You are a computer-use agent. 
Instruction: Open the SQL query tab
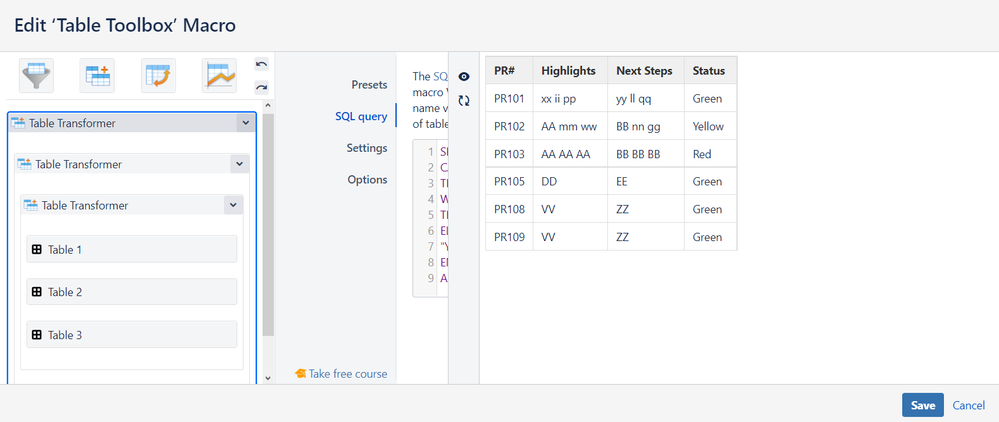[x=361, y=116]
